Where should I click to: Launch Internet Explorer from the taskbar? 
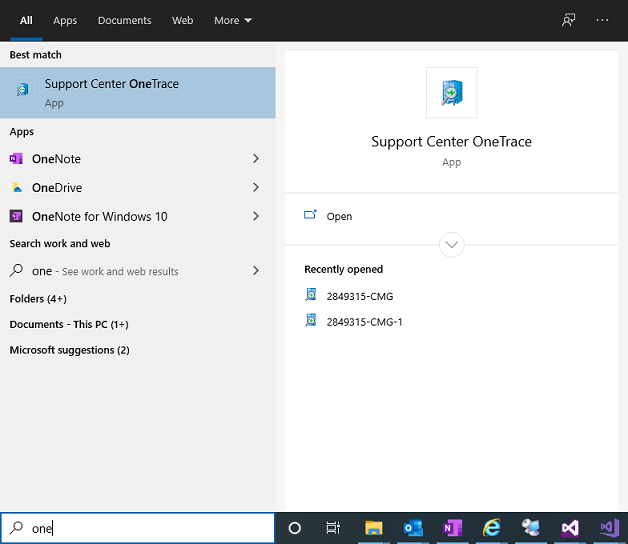tap(491, 528)
